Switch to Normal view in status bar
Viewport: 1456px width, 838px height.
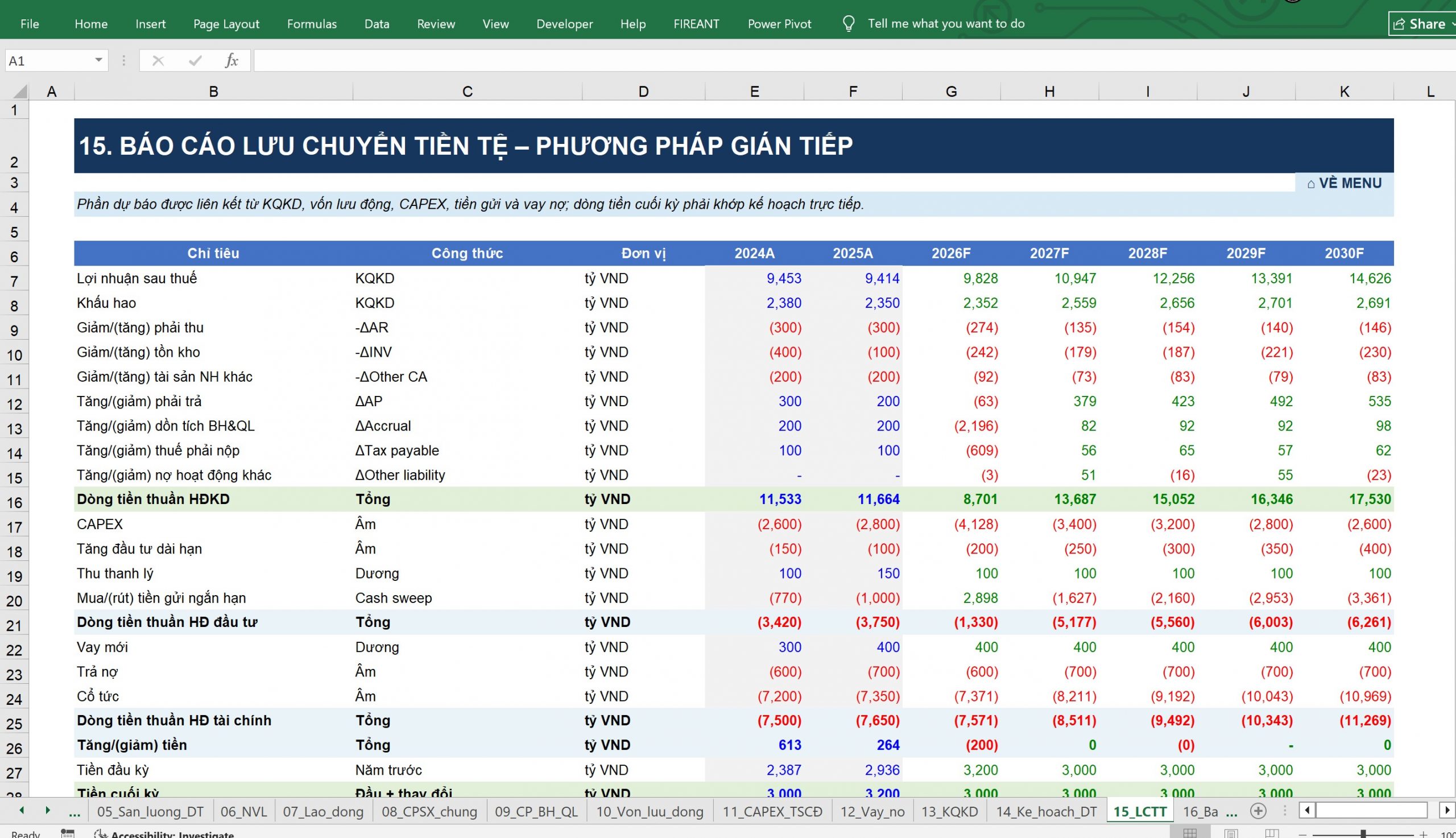coord(1190,833)
